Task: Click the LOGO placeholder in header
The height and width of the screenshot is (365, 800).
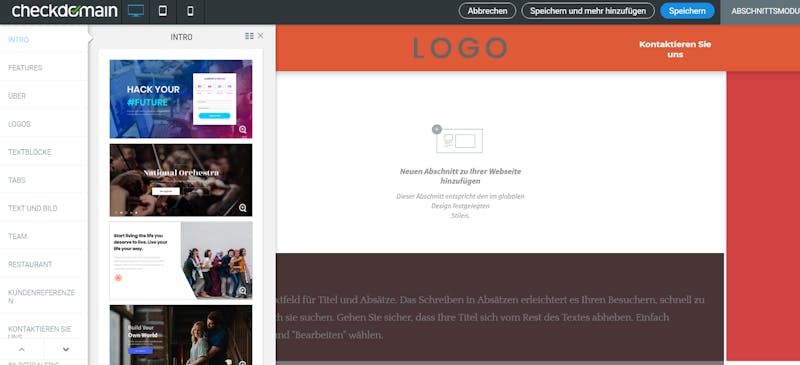Action: tap(460, 48)
